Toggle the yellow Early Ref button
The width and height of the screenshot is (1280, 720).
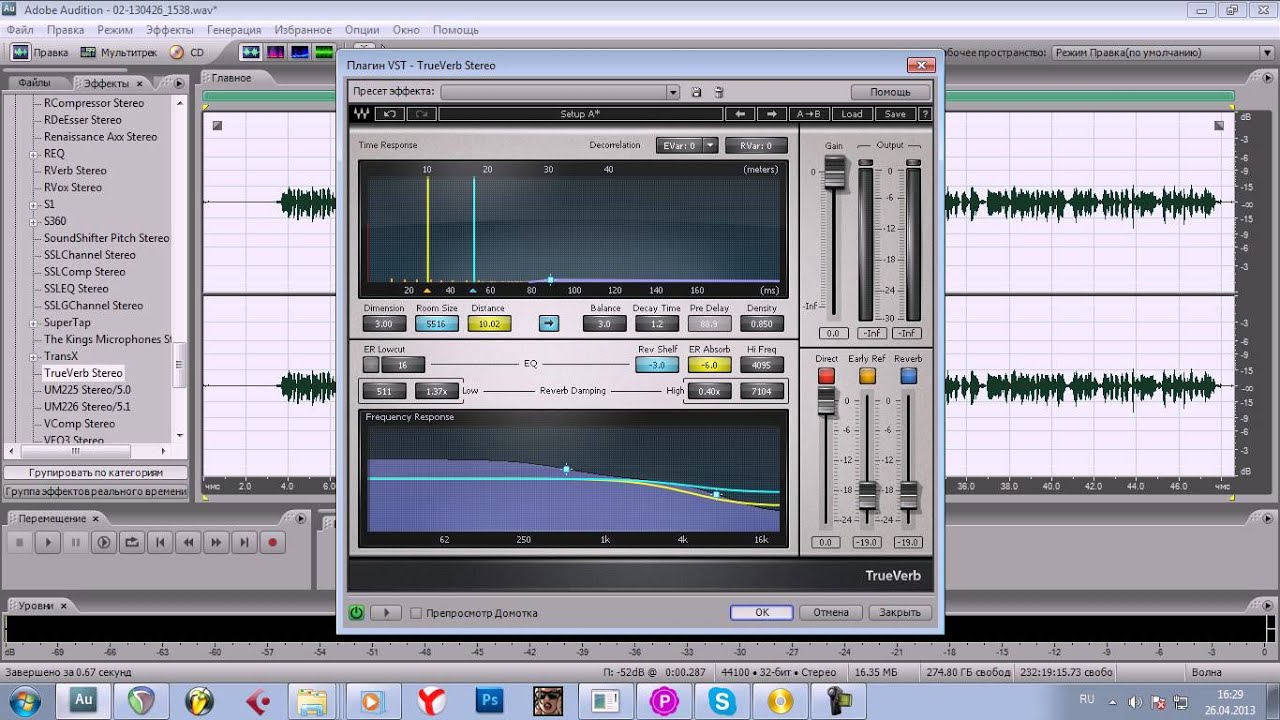[867, 376]
